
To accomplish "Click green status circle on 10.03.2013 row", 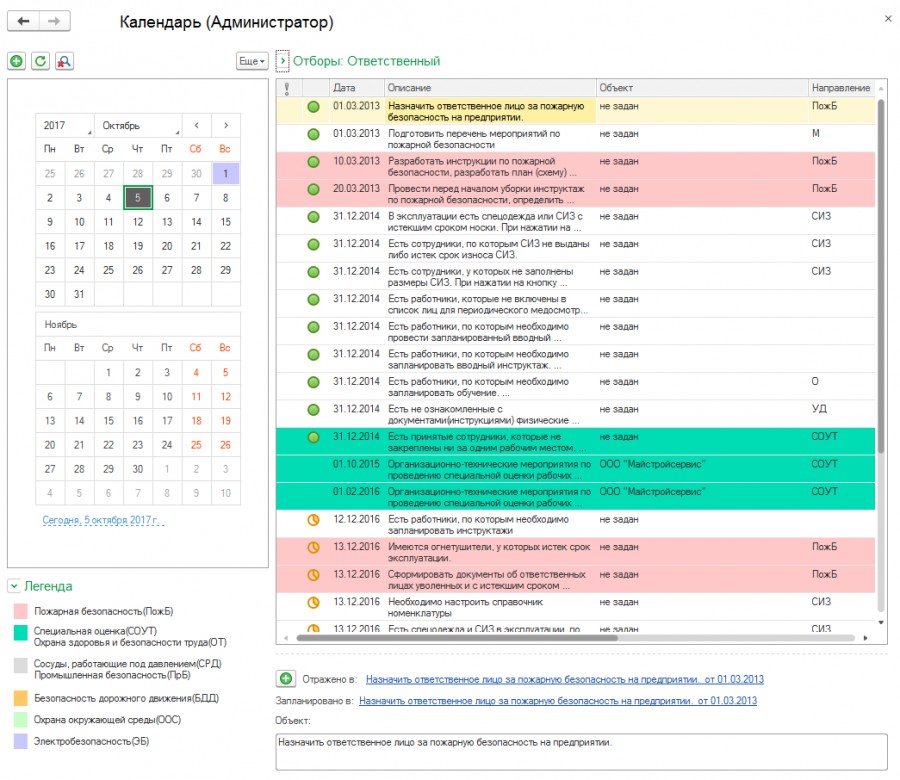I will (313, 162).
